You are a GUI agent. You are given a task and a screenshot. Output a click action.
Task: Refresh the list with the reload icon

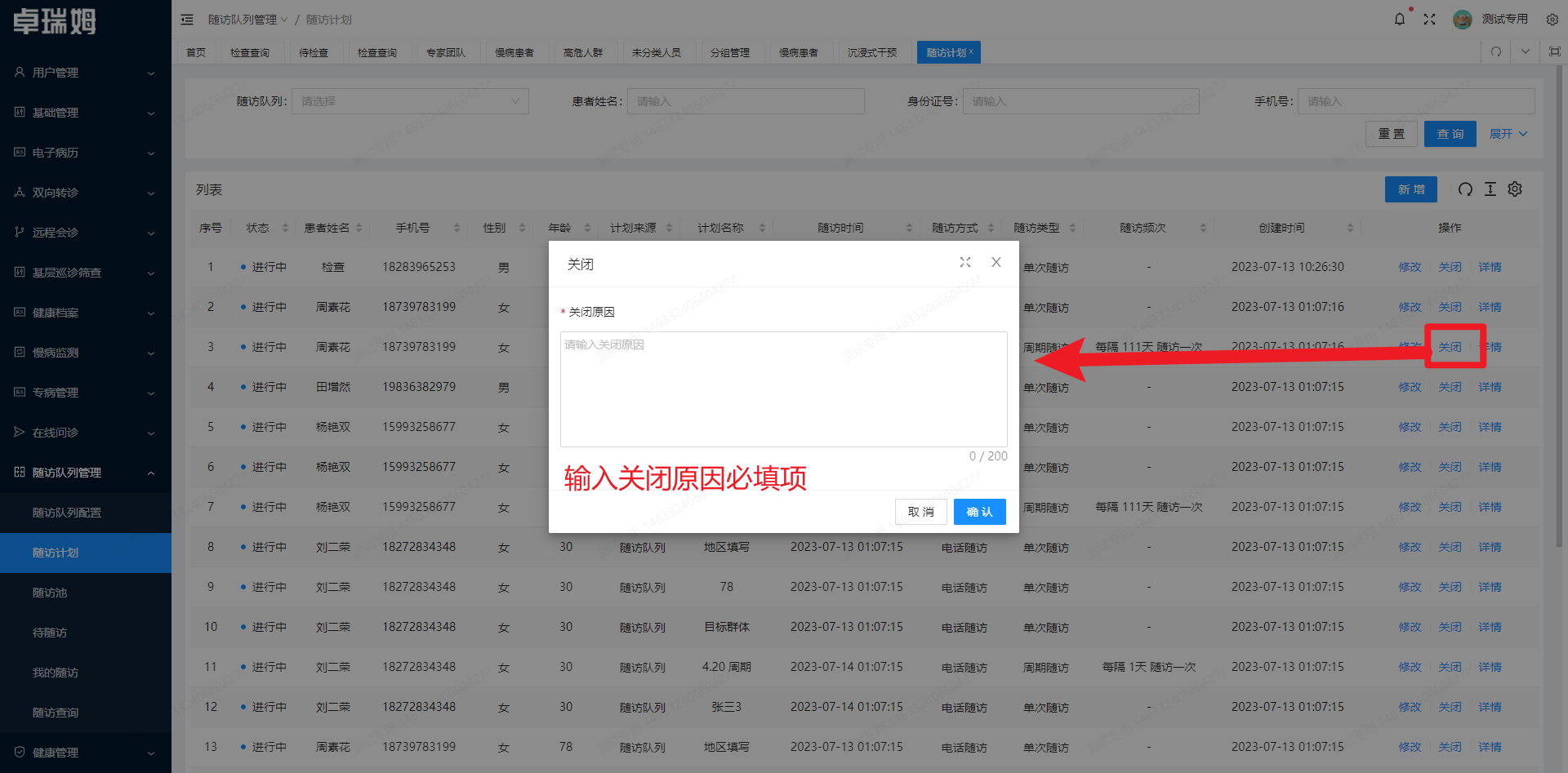1465,189
